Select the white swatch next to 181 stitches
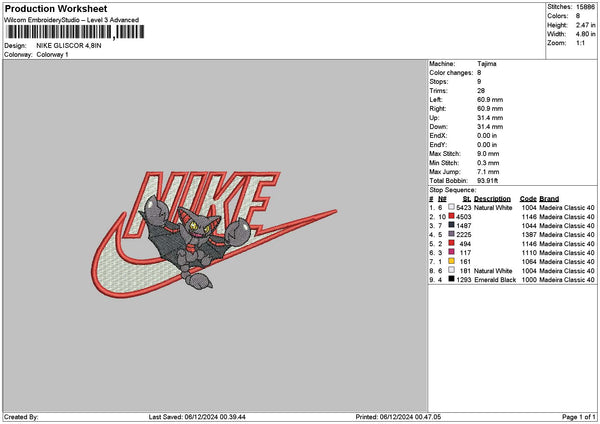The height and width of the screenshot is (424, 600). coord(452,270)
